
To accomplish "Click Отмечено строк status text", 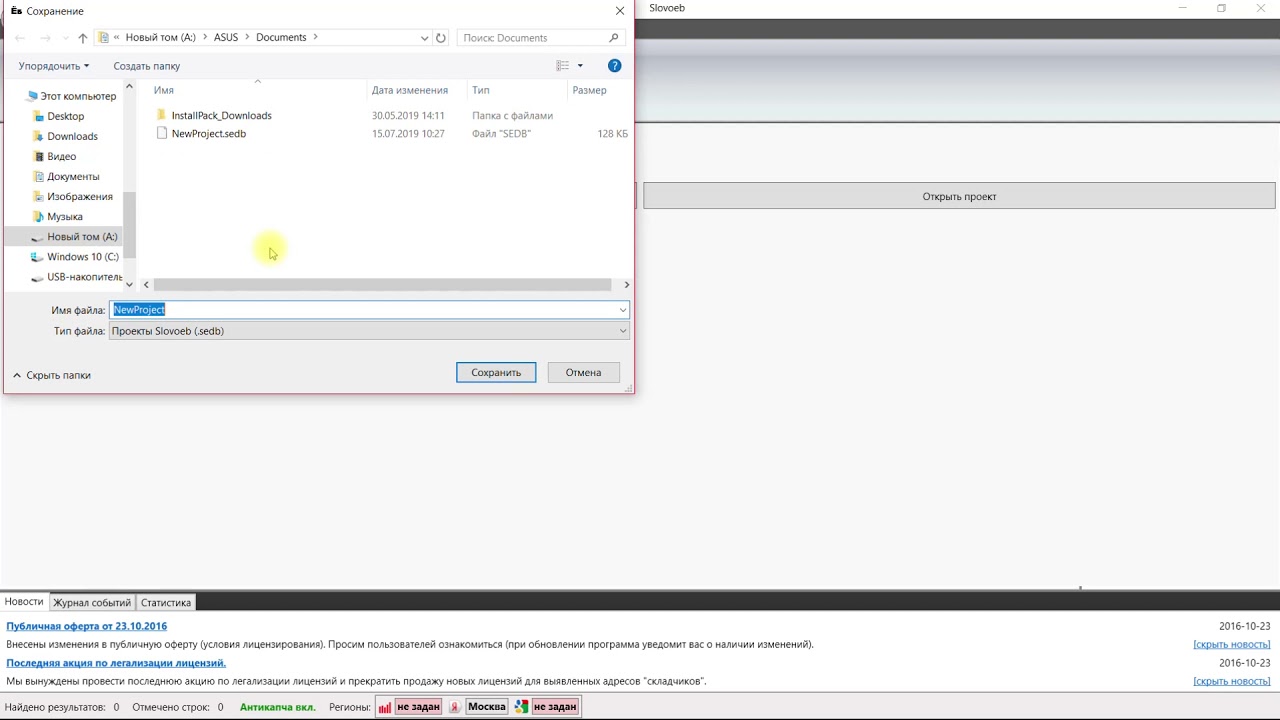I will point(179,707).
